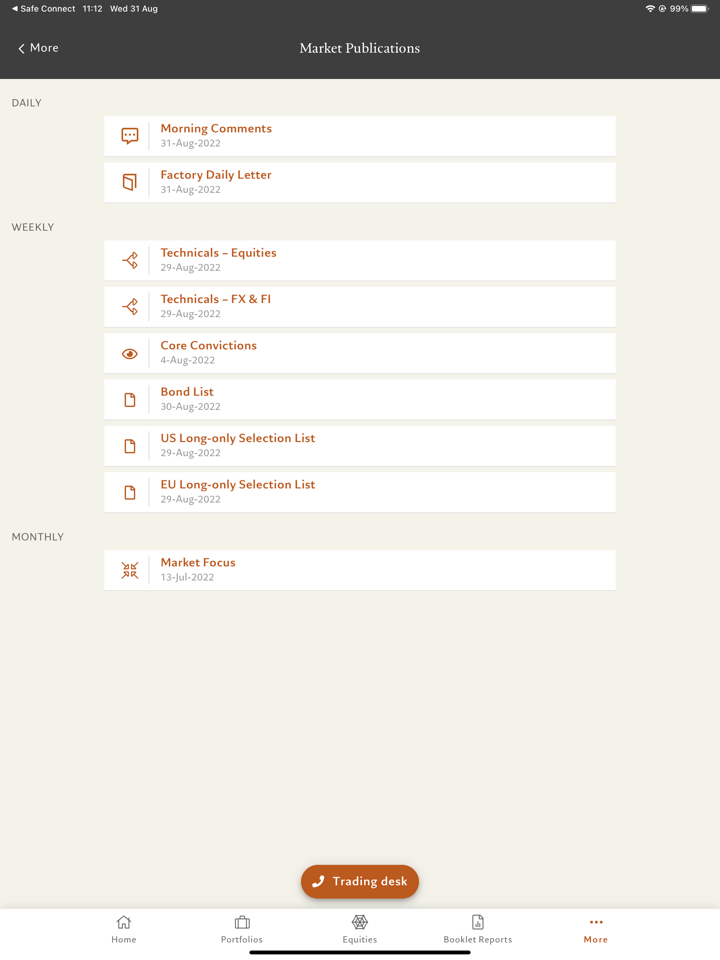Screen dimensions: 720x960
Task: Call the Trading desk
Action: [360, 881]
